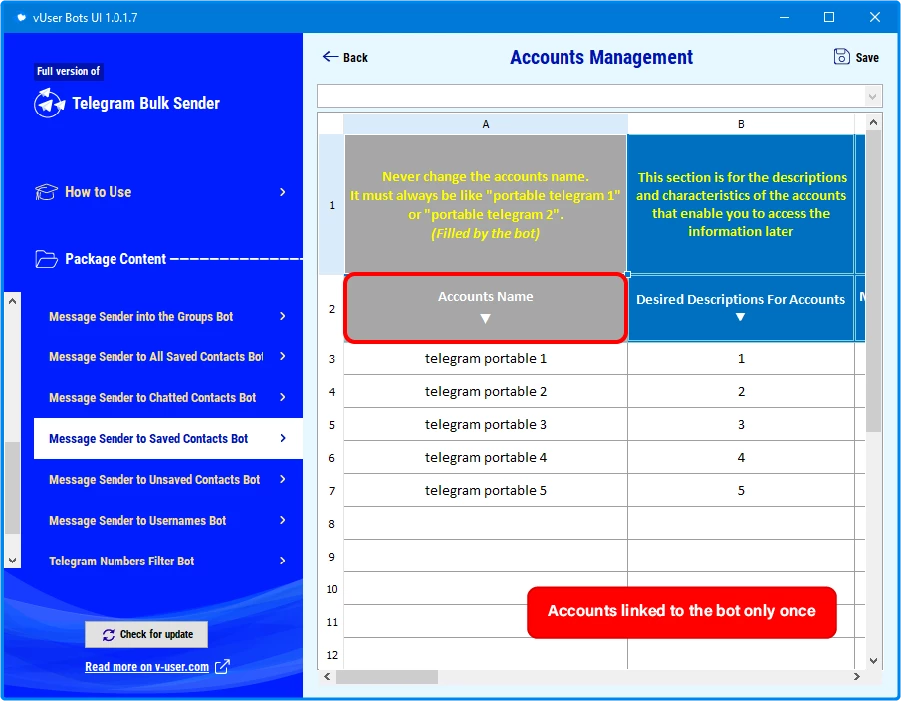The width and height of the screenshot is (901, 701).
Task: Click the 'Never change the accounts name' cell
Action: 486,205
